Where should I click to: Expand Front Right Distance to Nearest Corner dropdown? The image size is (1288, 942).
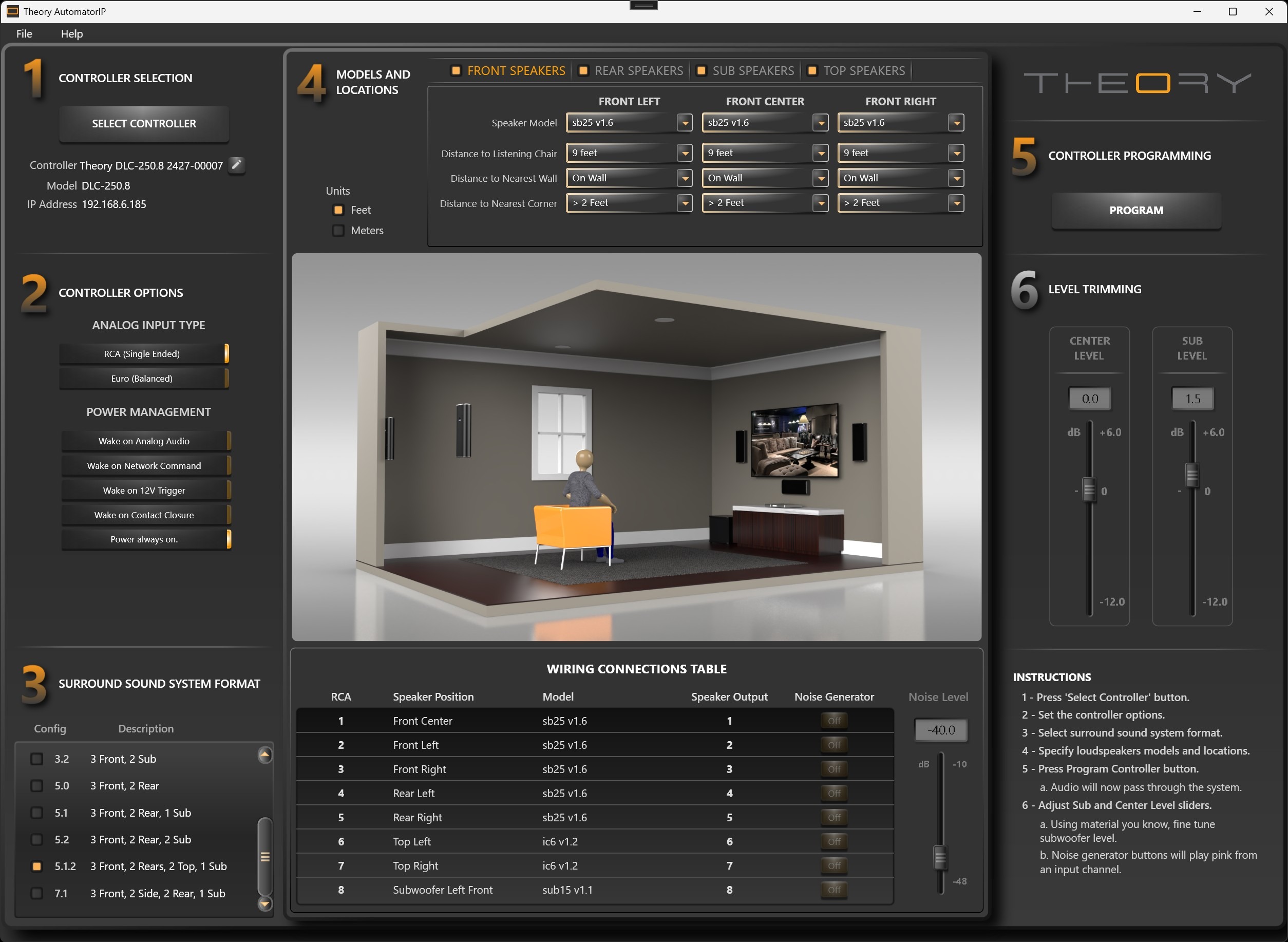(956, 203)
